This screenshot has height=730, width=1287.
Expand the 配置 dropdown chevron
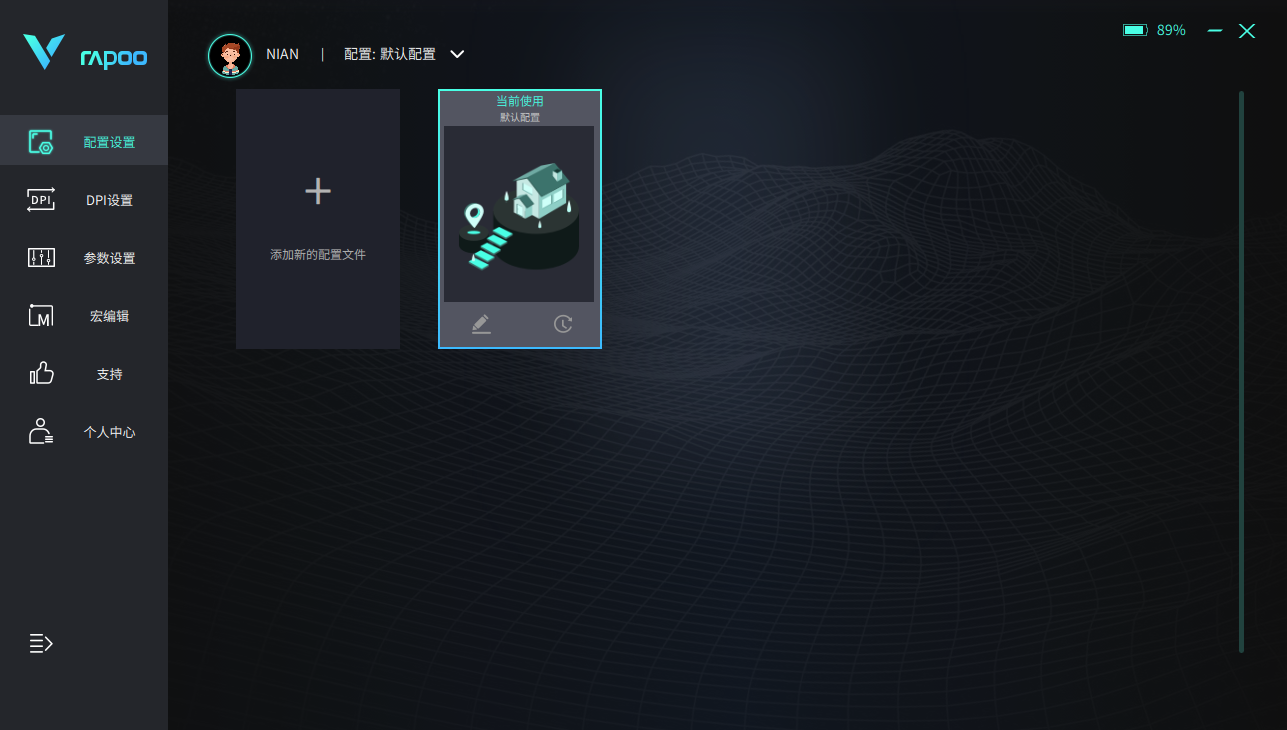point(457,54)
